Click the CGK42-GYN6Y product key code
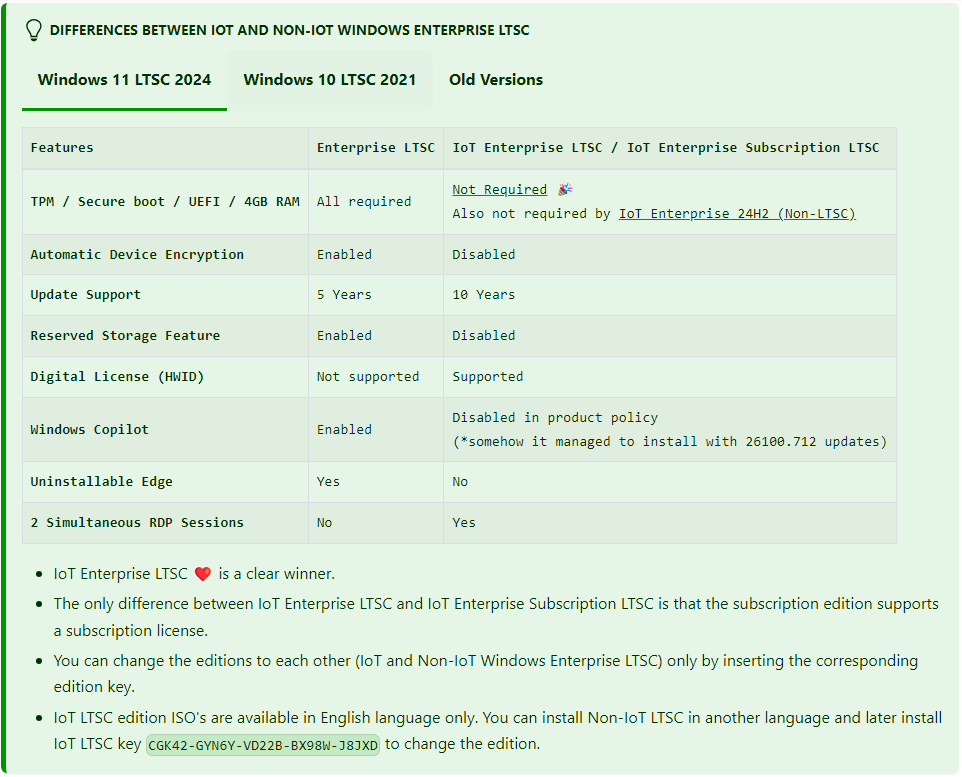The width and height of the screenshot is (962, 777). click(x=263, y=745)
